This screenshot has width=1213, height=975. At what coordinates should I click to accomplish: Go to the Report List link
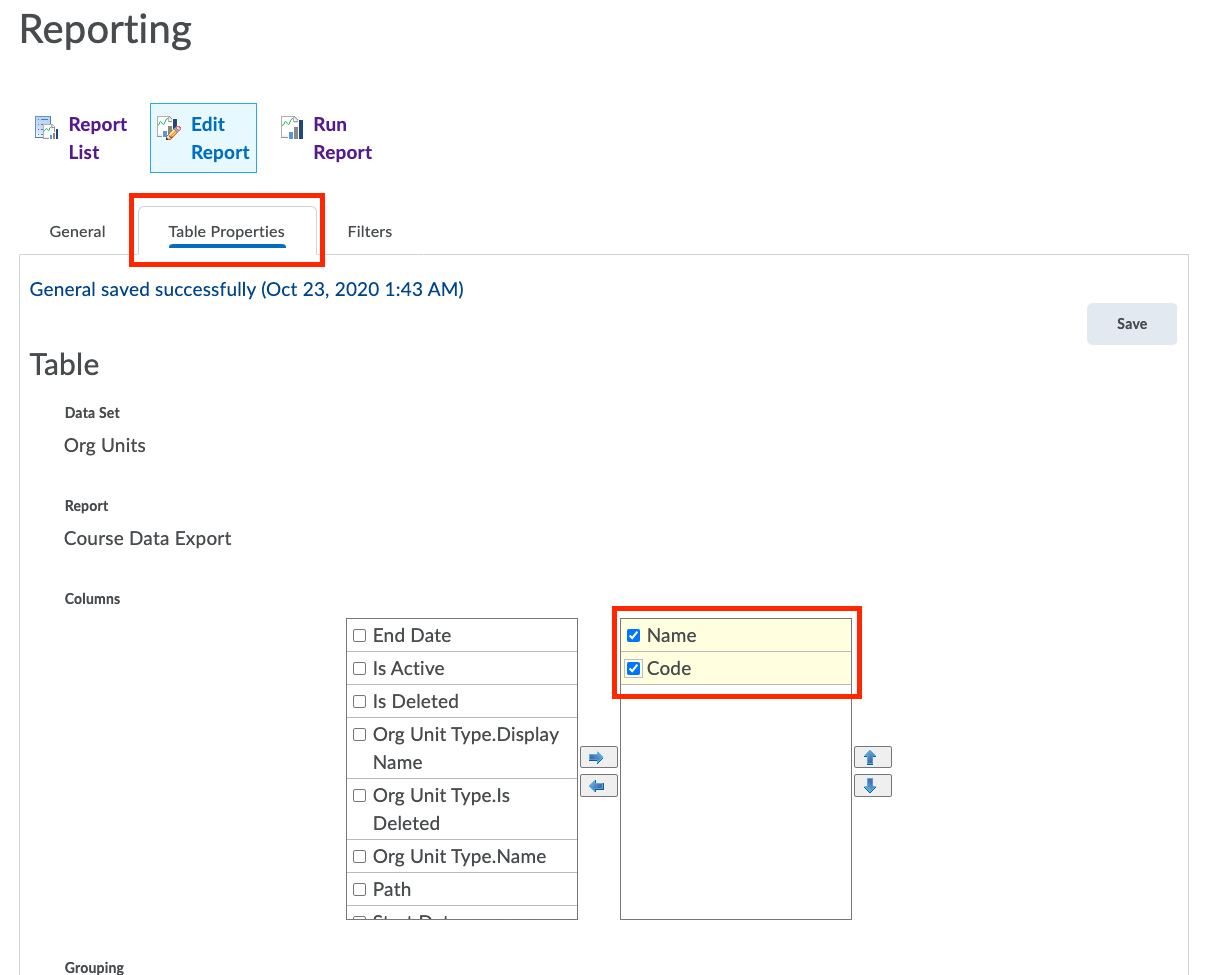(x=97, y=138)
